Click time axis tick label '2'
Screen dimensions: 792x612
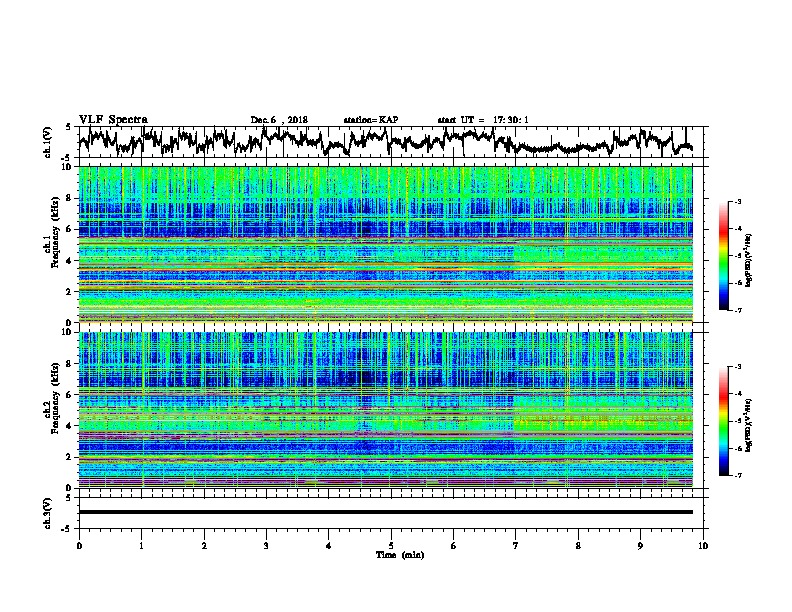(x=204, y=546)
